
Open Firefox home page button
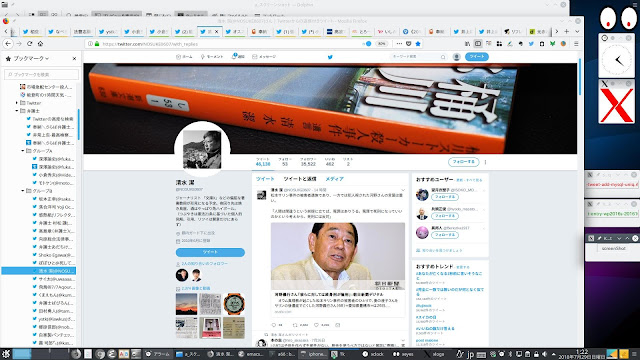coord(40,44)
